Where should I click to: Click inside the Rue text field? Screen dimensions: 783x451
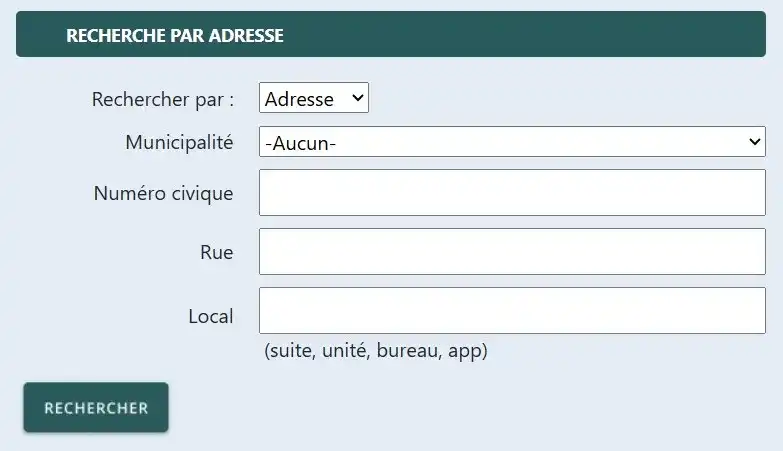tap(511, 252)
